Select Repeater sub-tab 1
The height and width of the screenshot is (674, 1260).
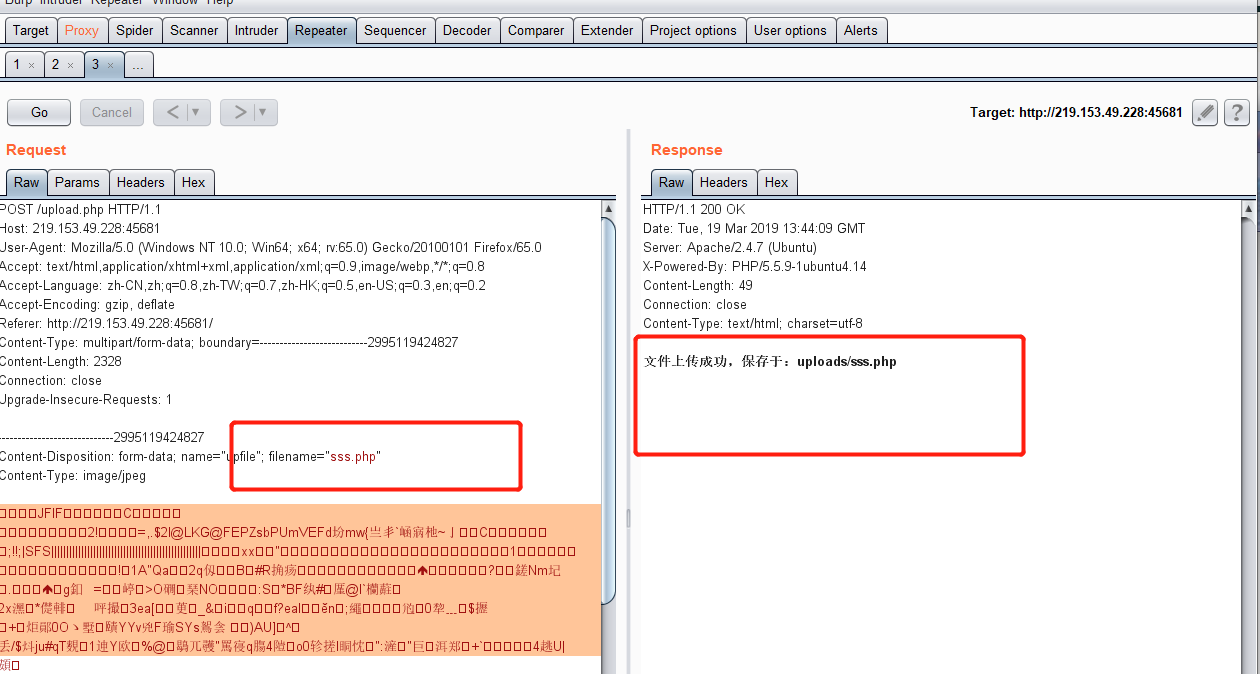[x=16, y=64]
